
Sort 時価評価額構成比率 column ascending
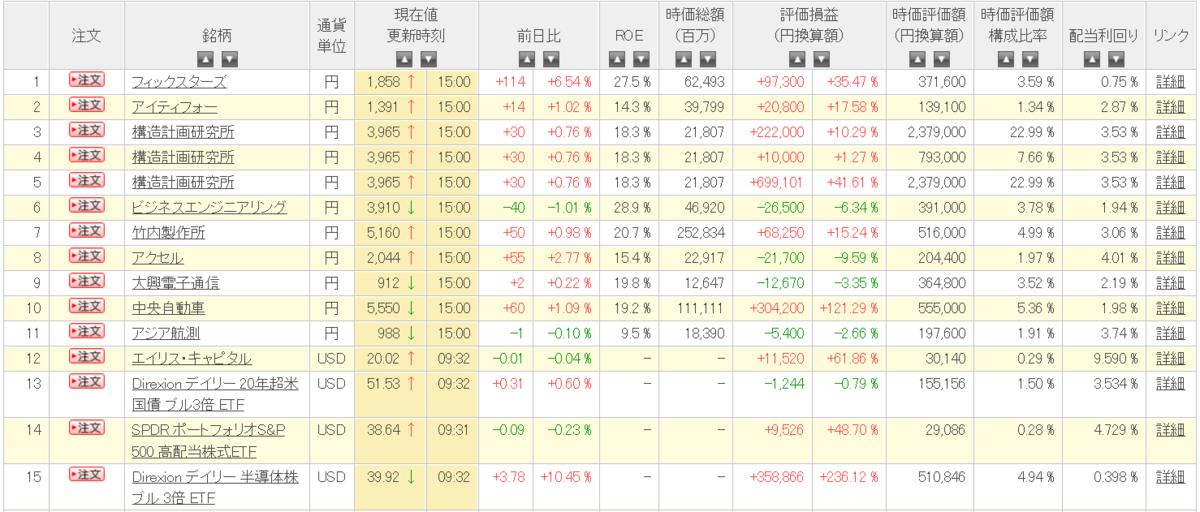(x=1005, y=59)
